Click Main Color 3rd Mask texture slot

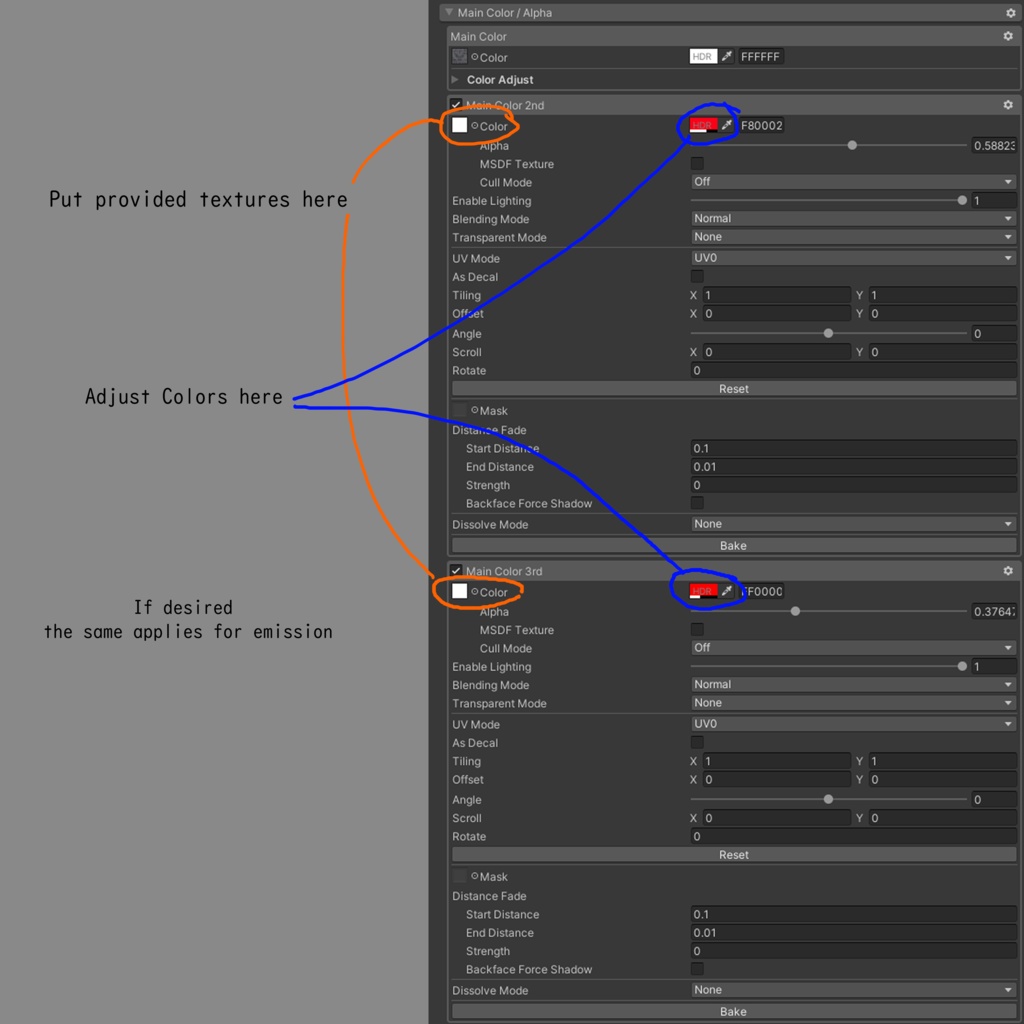460,876
